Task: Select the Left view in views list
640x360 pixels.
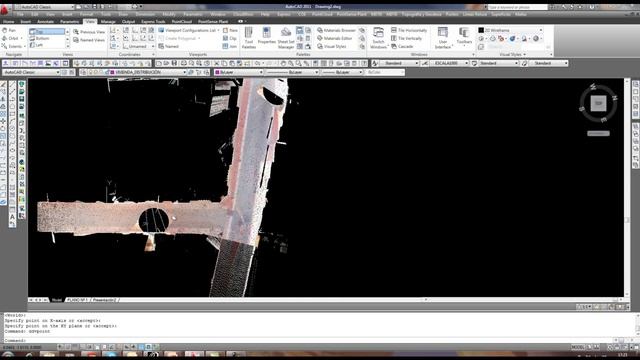Action: [x=46, y=45]
